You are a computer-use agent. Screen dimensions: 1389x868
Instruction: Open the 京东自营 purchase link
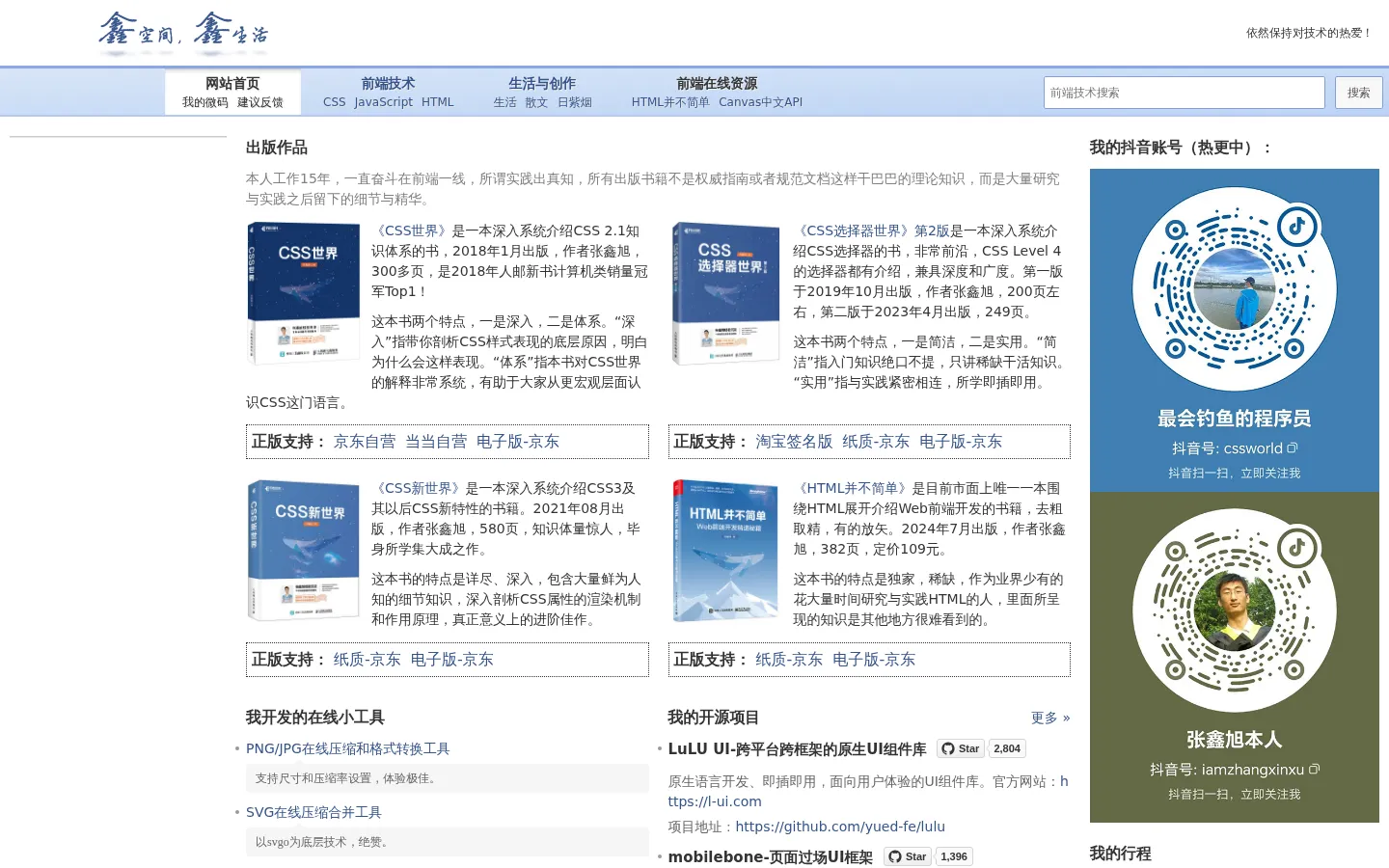(x=365, y=442)
